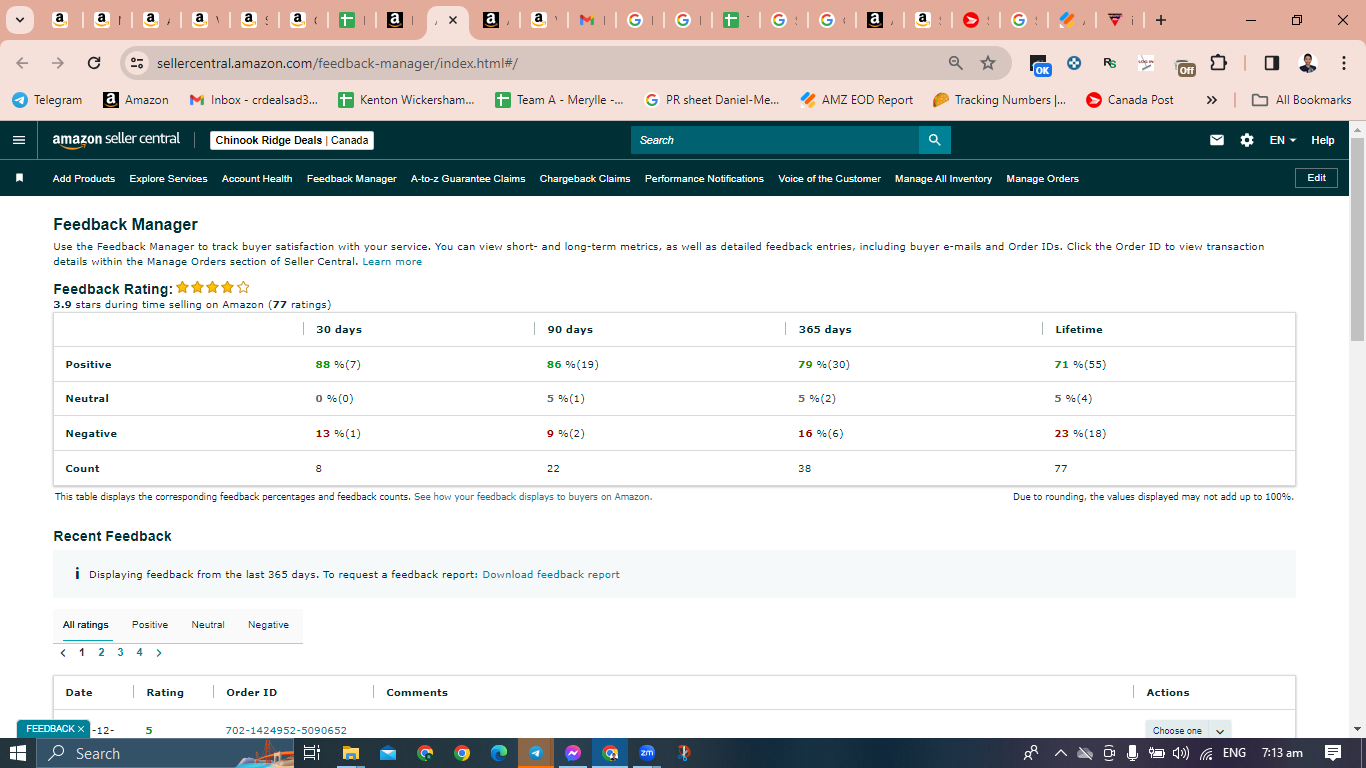The image size is (1366, 768).
Task: Open the Choose one actions dropdown
Action: tap(1188, 730)
